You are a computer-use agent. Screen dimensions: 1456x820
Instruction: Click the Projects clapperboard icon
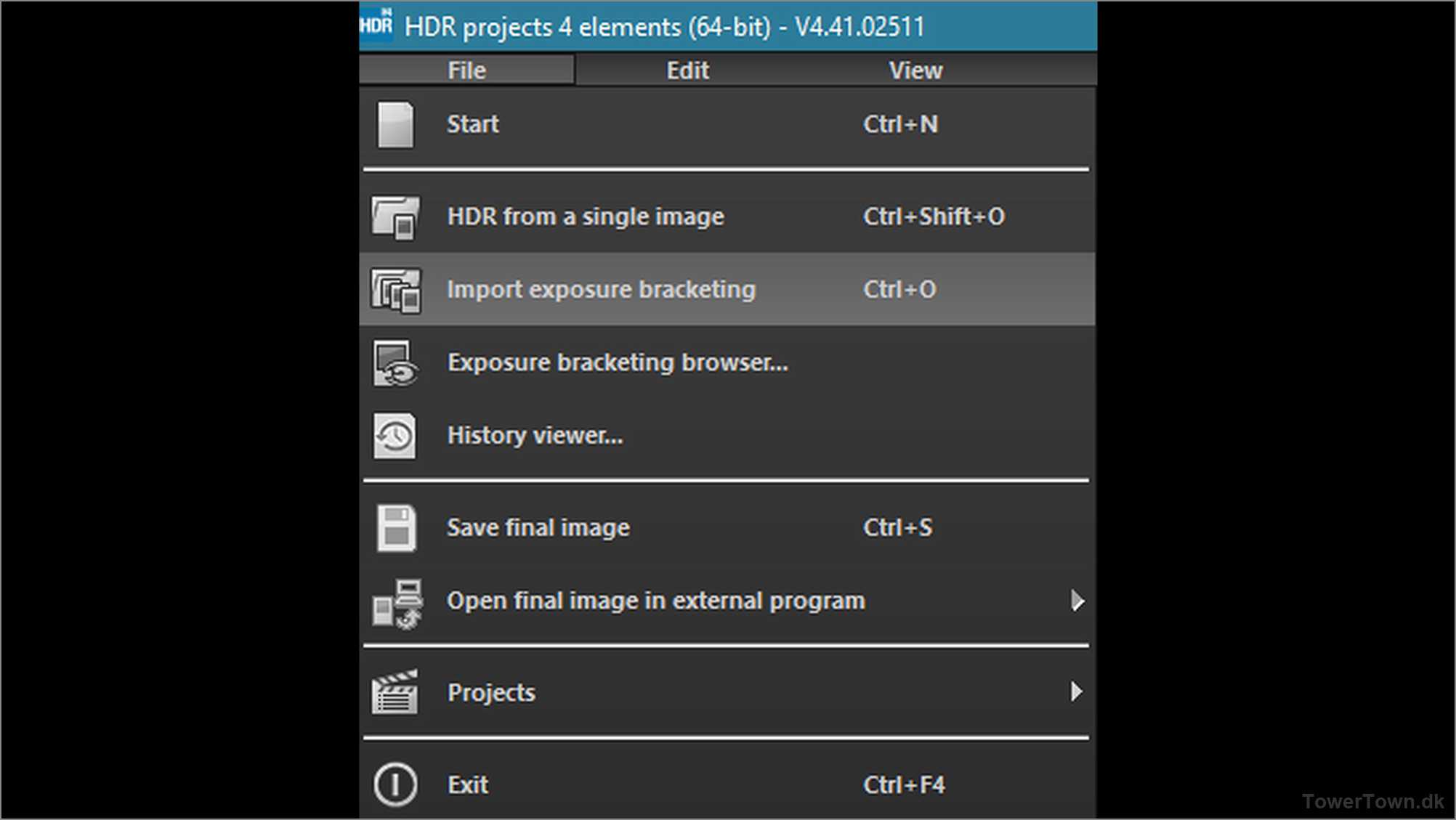click(395, 692)
